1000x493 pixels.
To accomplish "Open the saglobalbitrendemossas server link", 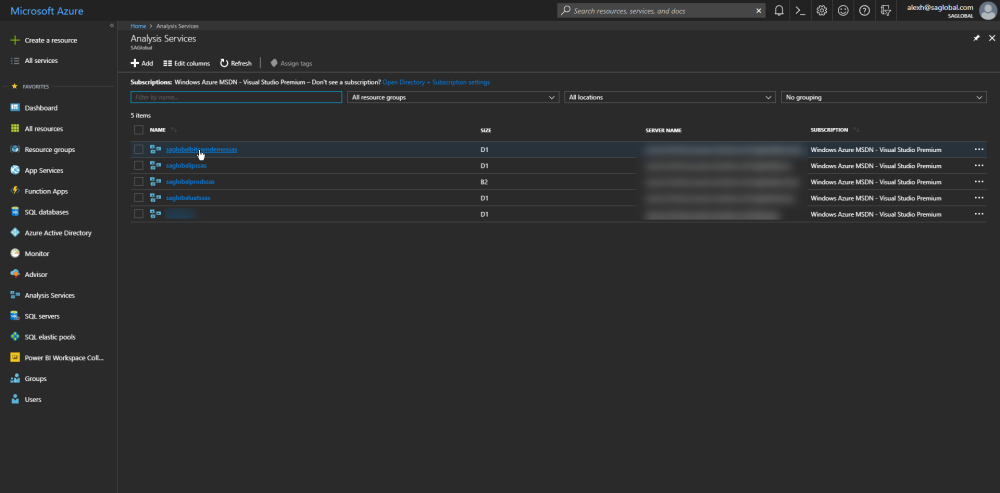I will click(202, 149).
